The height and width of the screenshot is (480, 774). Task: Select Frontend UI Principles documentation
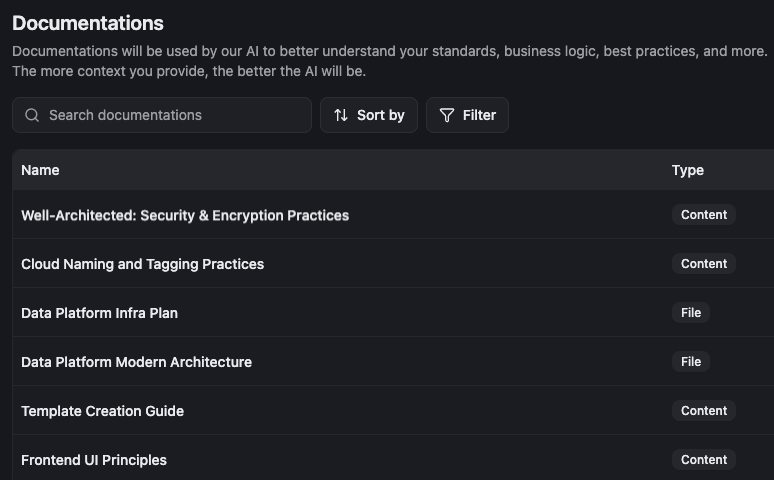[x=94, y=460]
